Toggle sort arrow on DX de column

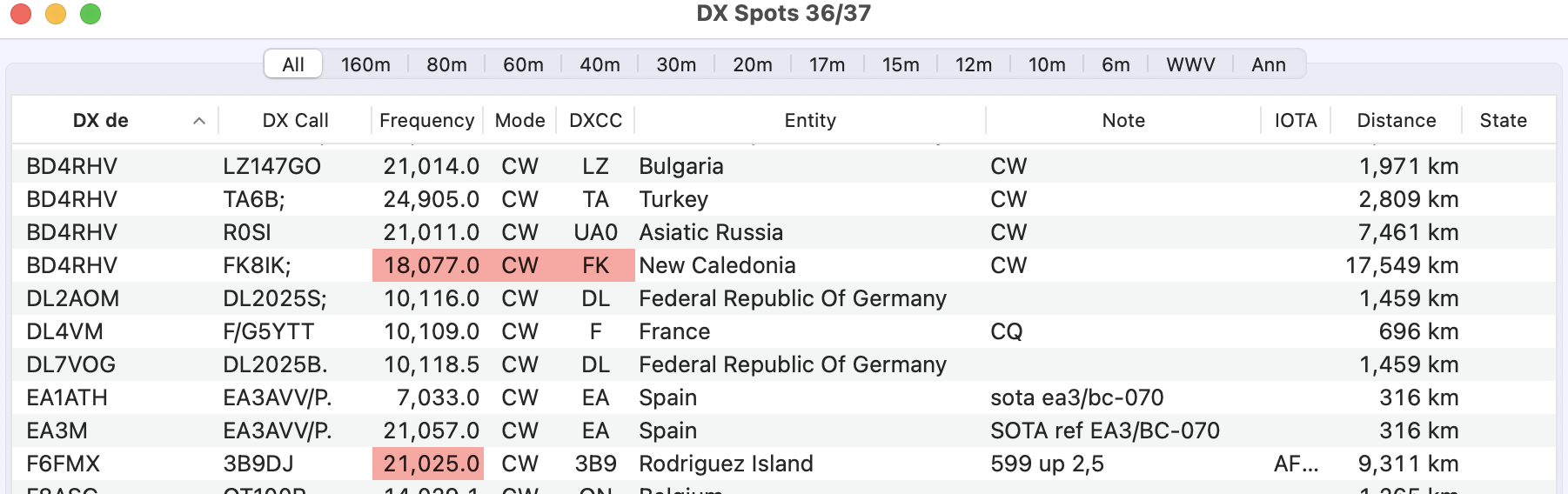coord(199,121)
